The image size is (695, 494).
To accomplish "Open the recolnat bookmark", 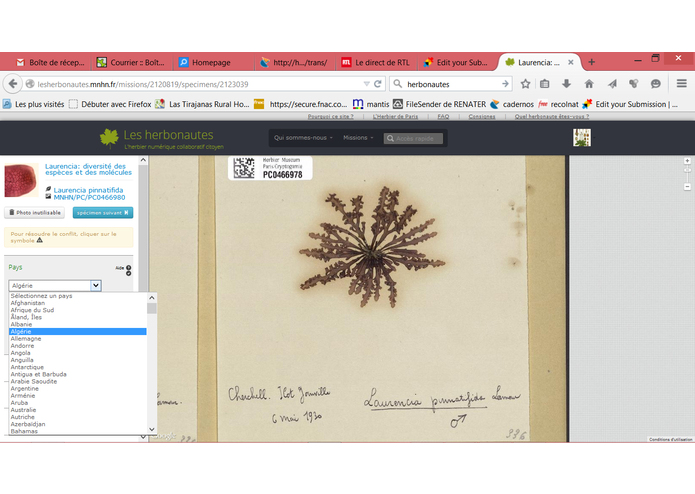I will (558, 104).
